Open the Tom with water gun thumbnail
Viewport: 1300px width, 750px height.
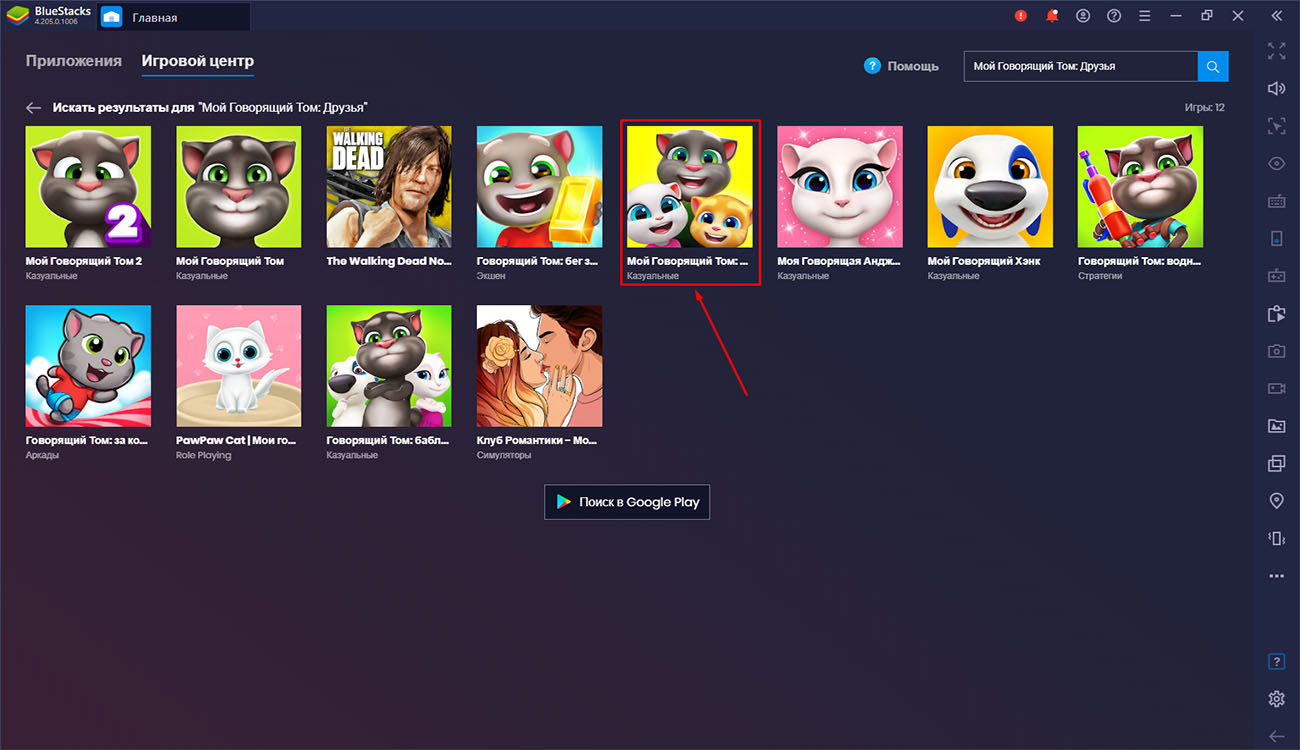pos(1141,186)
